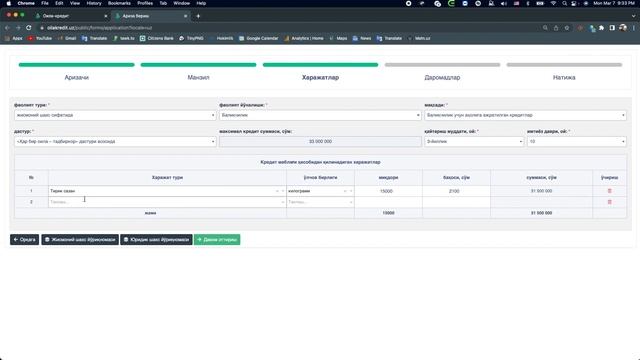The image size is (640, 360).
Task: Open the 'дастур' dropdown
Action: coord(115,142)
